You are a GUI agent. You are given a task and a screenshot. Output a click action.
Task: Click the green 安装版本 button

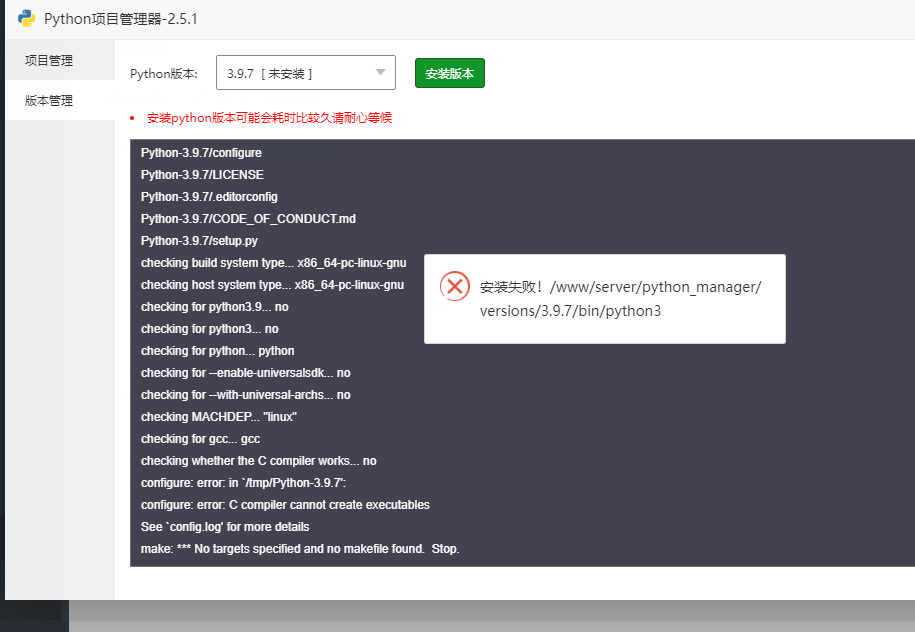point(450,74)
